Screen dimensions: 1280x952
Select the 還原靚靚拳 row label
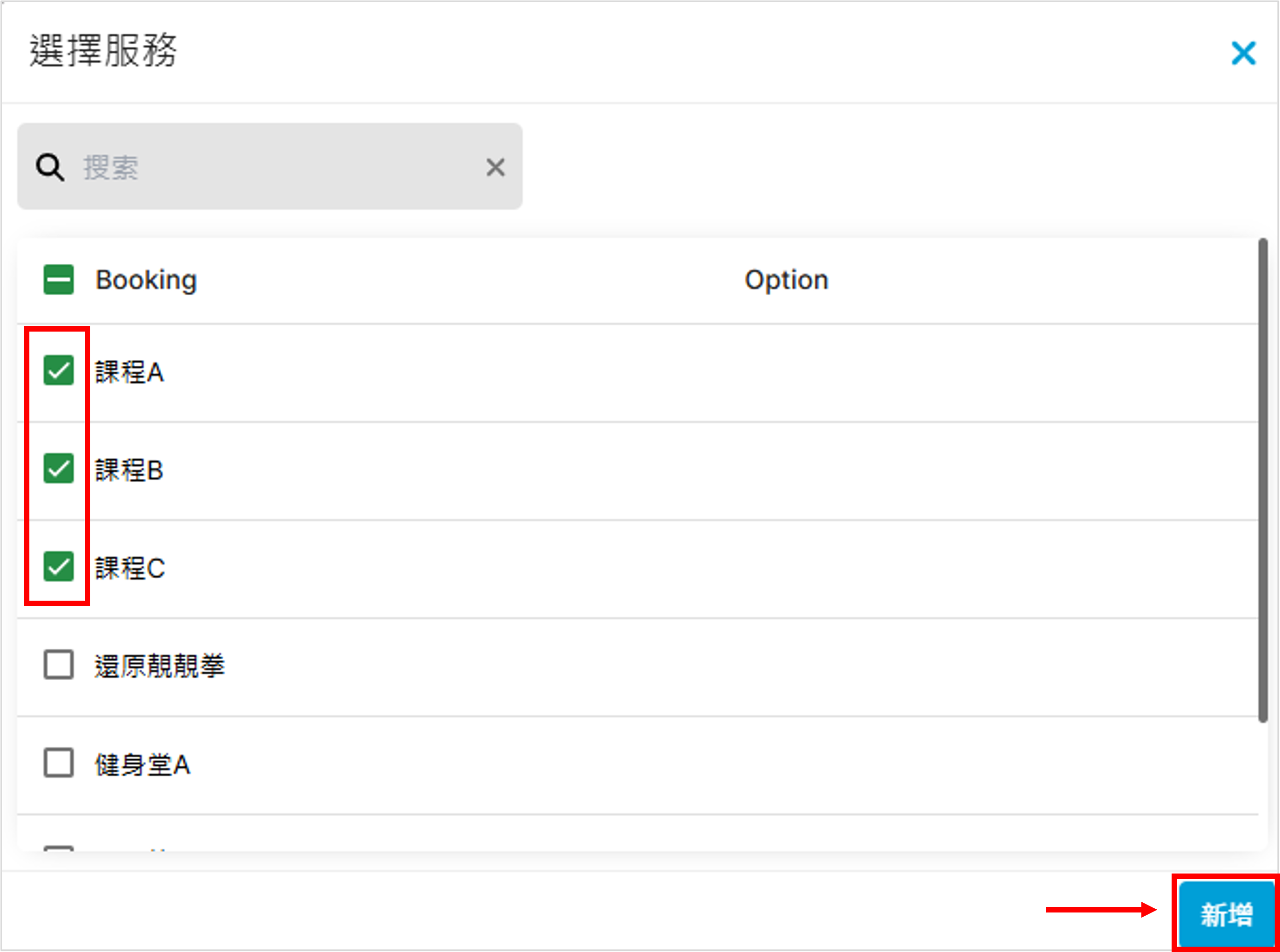click(x=160, y=666)
